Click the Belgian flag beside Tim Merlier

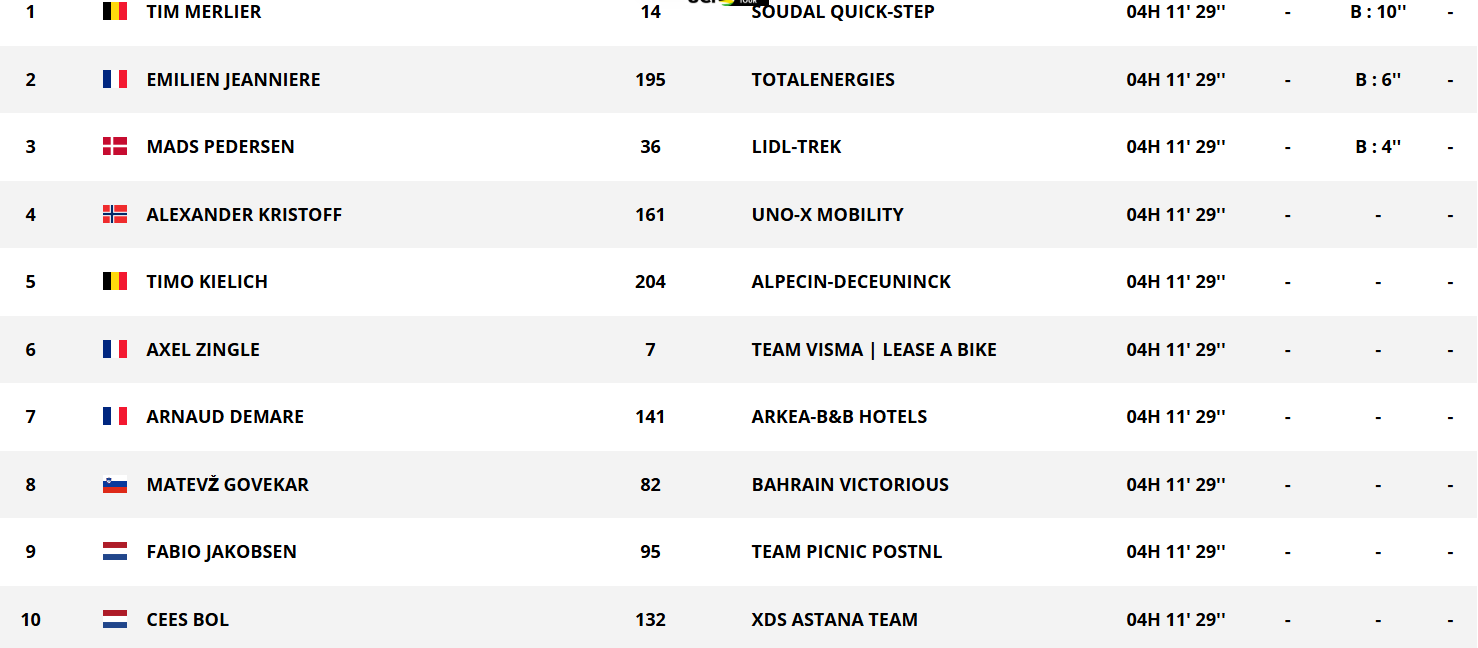click(x=115, y=12)
